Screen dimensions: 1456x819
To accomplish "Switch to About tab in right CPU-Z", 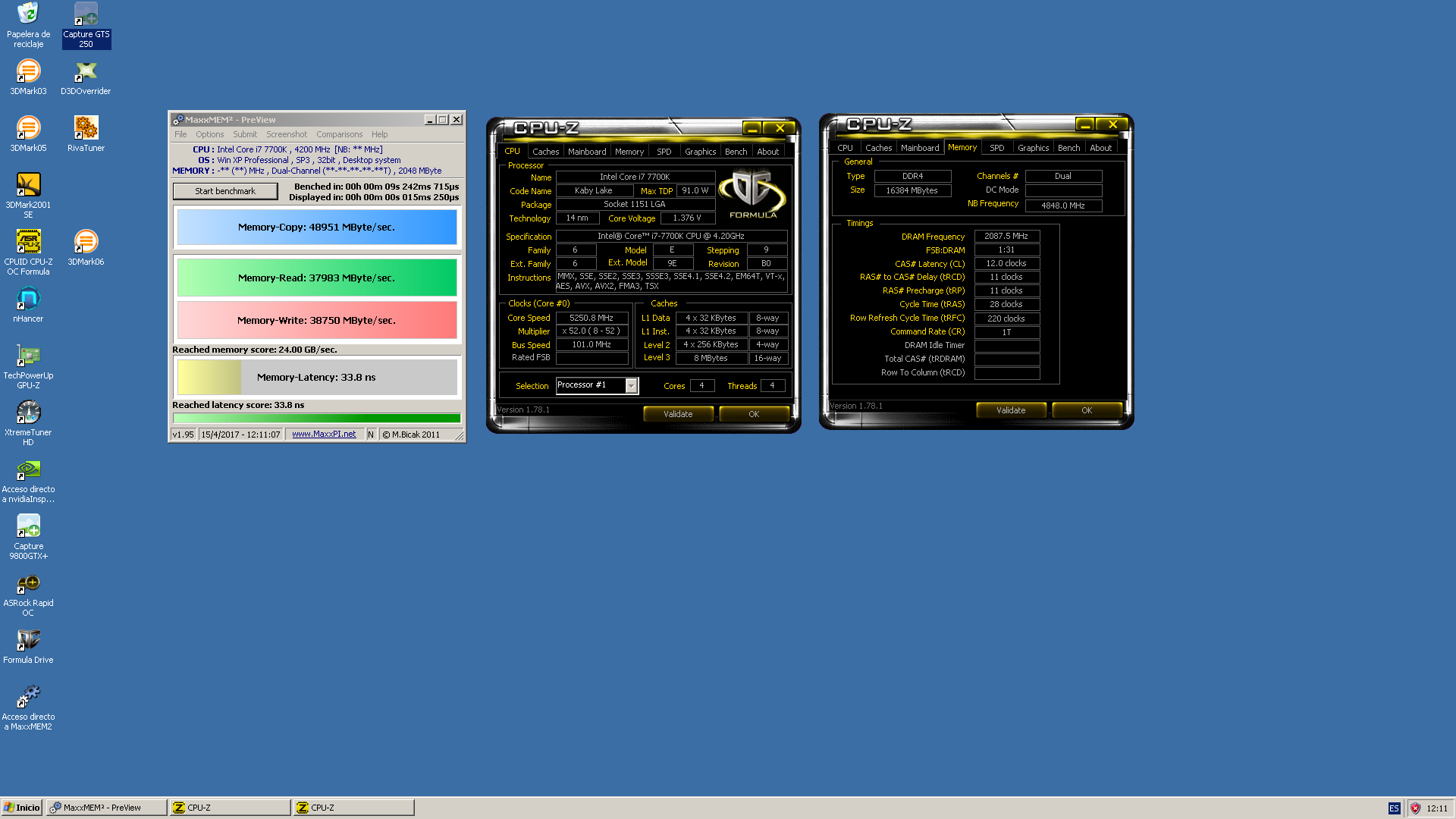I will [x=1101, y=148].
